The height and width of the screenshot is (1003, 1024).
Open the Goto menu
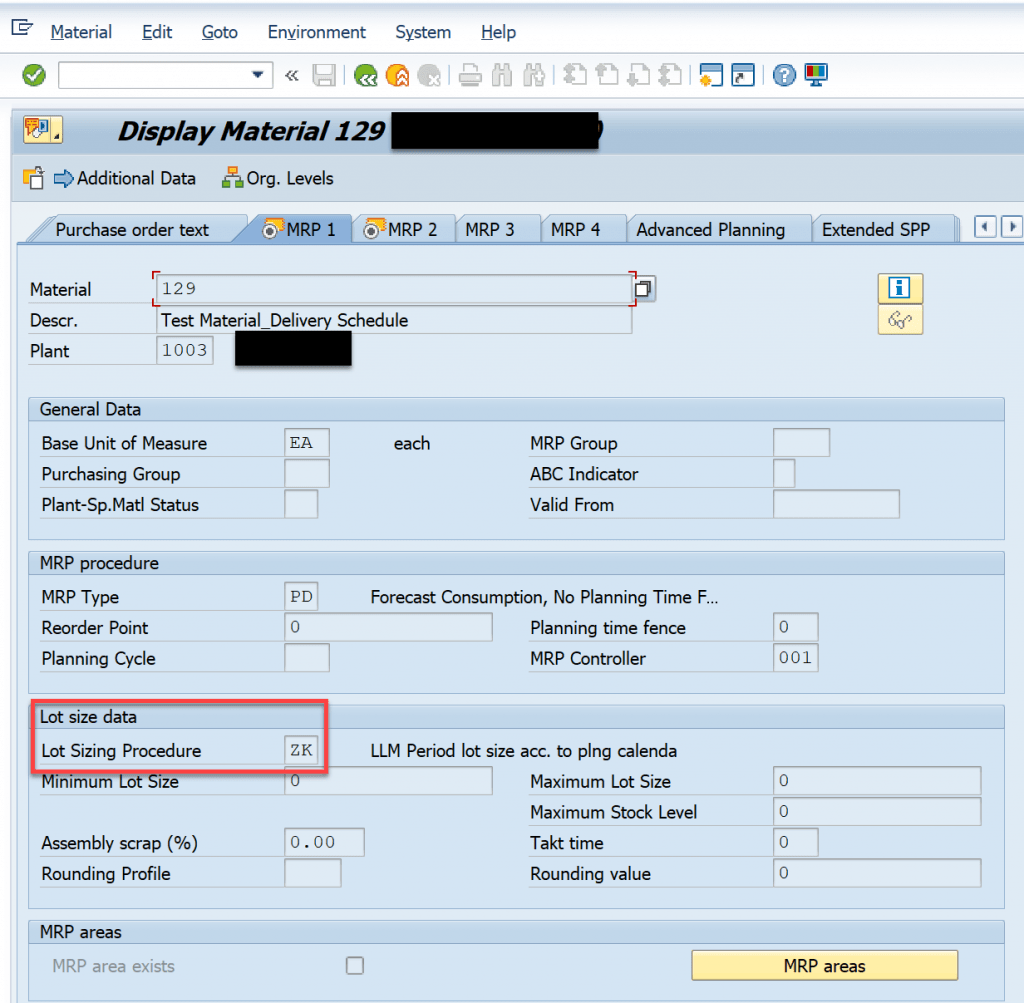click(219, 32)
